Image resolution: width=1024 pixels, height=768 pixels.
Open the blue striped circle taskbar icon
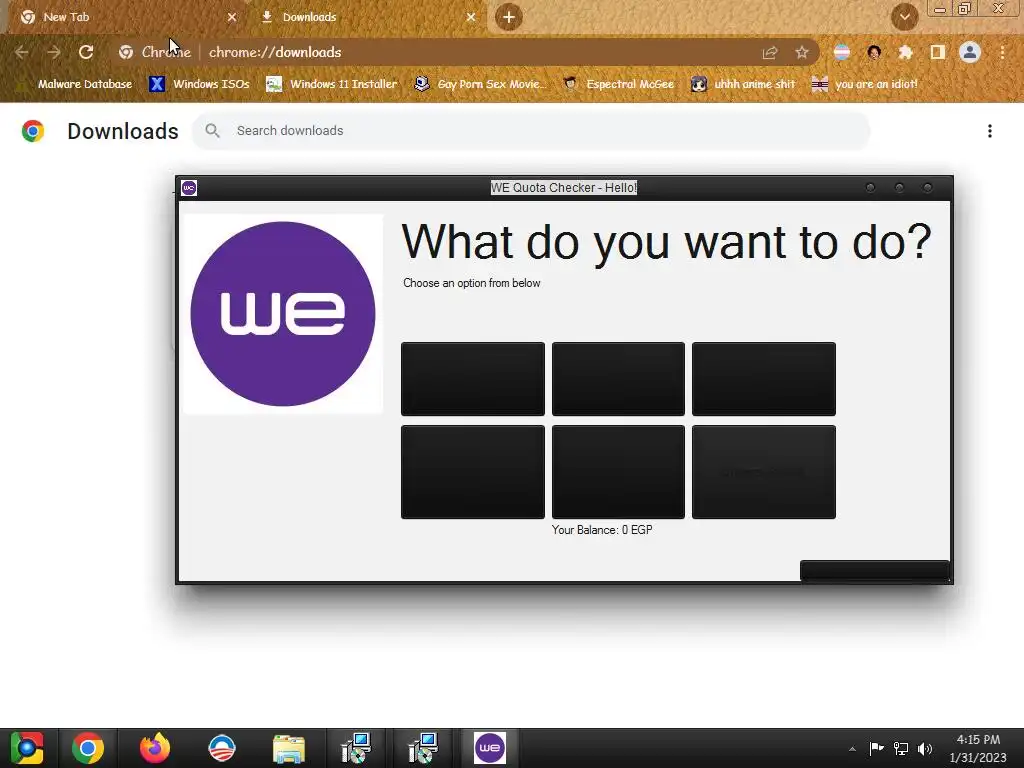[x=221, y=748]
